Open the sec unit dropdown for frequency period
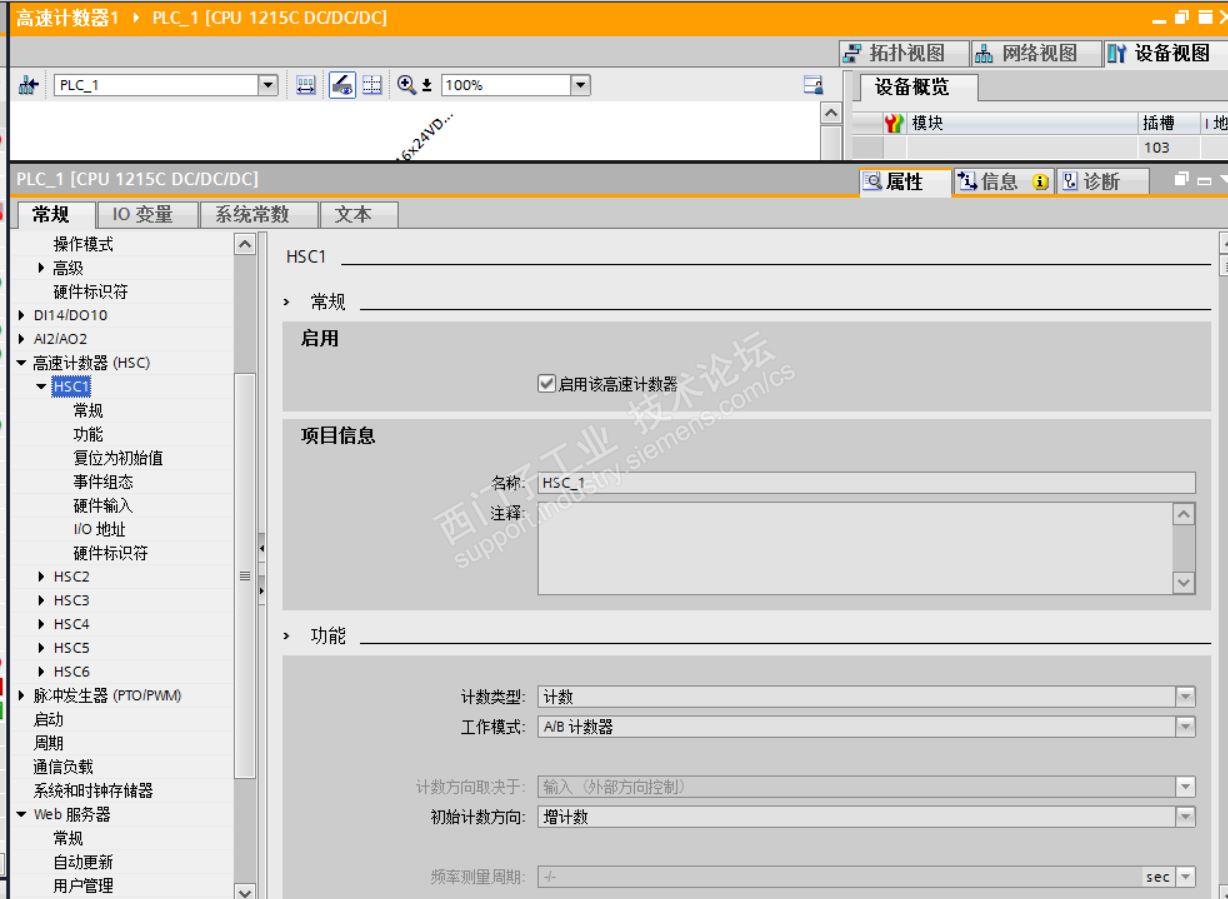 pyautogui.click(x=1186, y=877)
